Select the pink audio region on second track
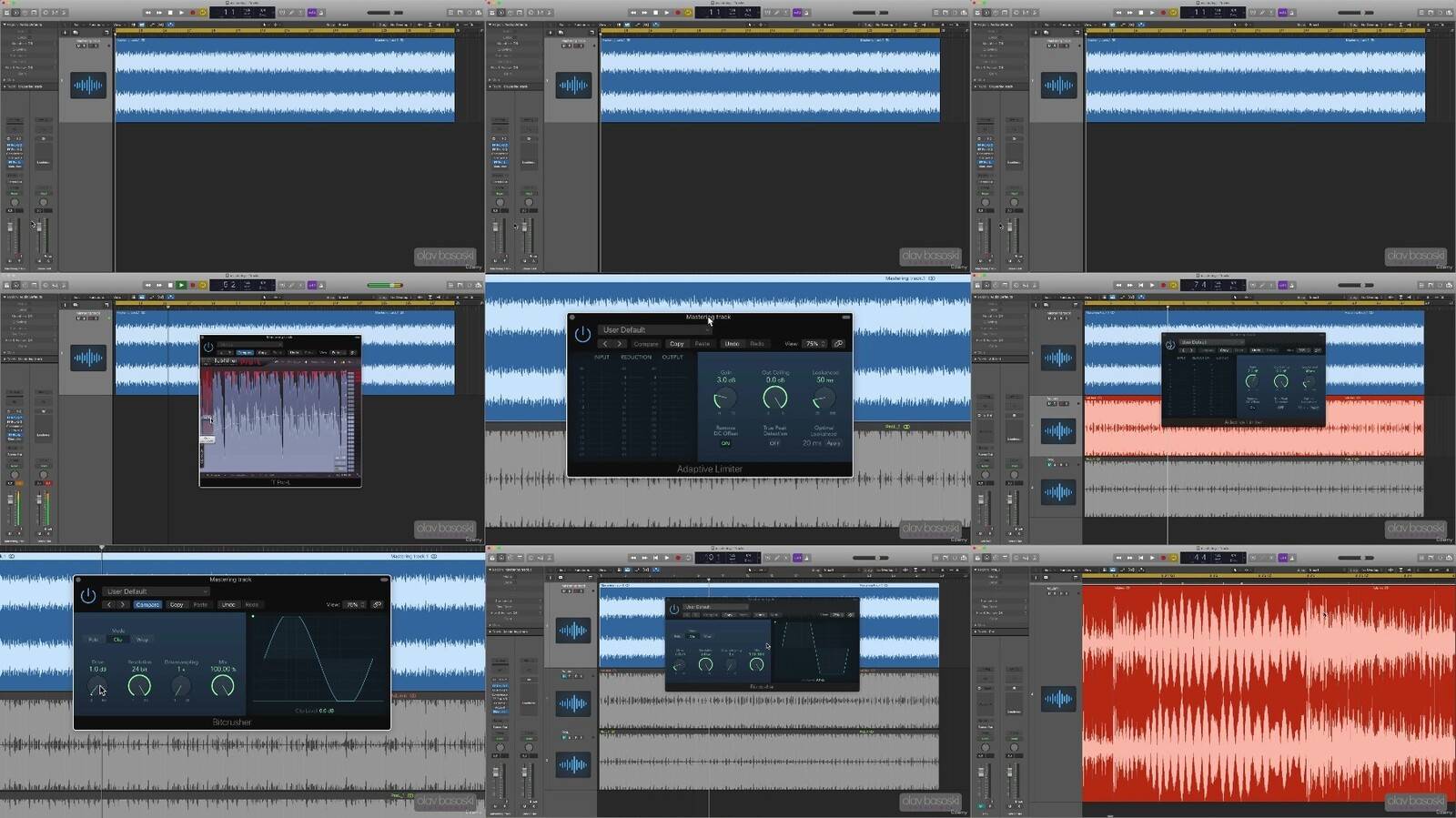The width and height of the screenshot is (1456, 818). 1254,426
